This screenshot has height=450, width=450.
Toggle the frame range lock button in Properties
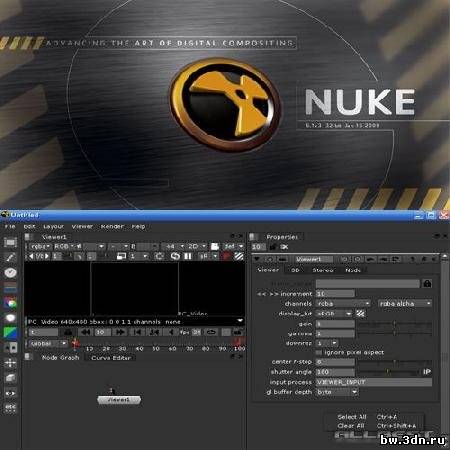click(x=427, y=284)
